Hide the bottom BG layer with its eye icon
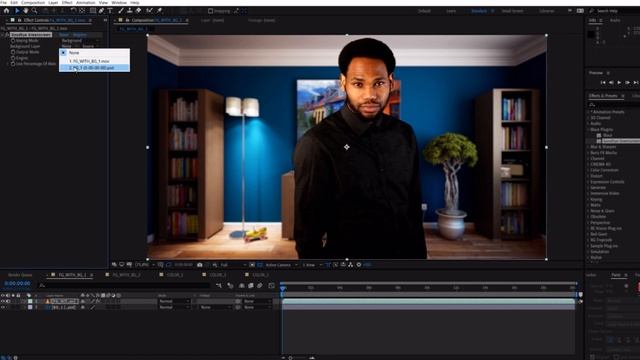Image resolution: width=640 pixels, height=360 pixels. click(x=3, y=307)
